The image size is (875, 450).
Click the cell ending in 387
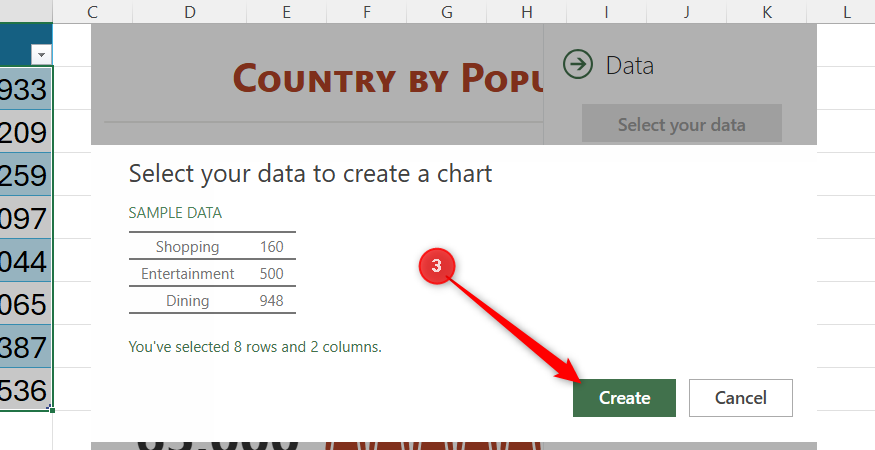tap(26, 346)
